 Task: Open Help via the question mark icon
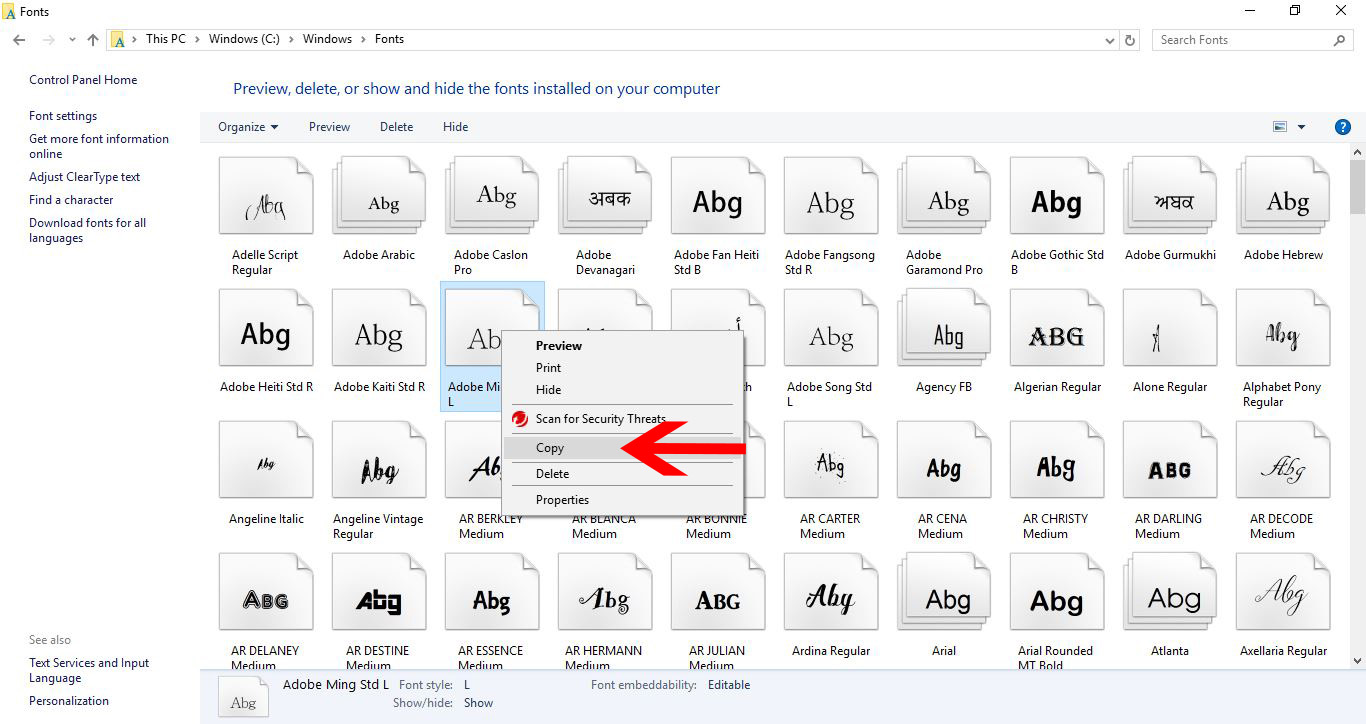click(1343, 127)
